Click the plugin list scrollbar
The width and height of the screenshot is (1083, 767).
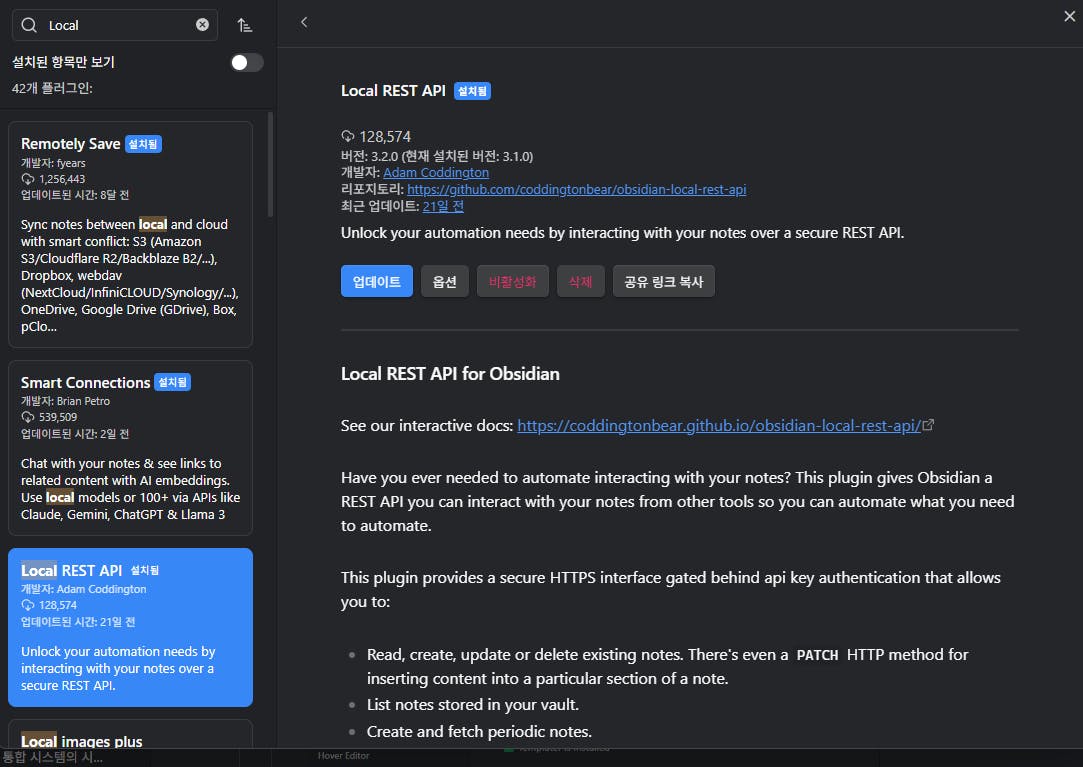click(x=270, y=164)
